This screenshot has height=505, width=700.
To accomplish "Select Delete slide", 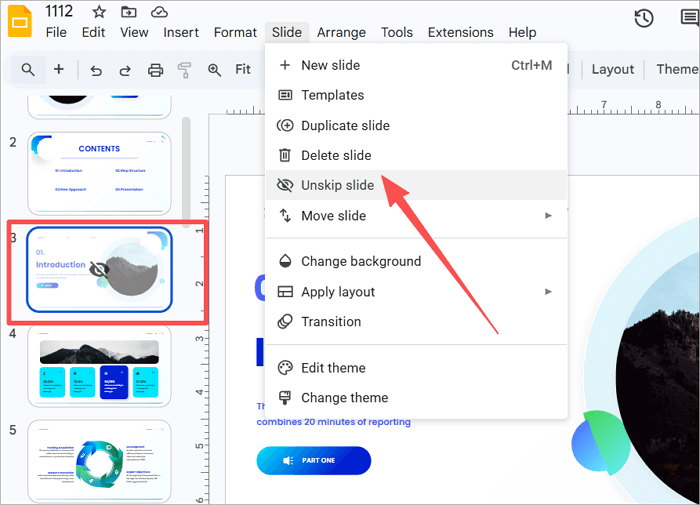I will click(416, 155).
